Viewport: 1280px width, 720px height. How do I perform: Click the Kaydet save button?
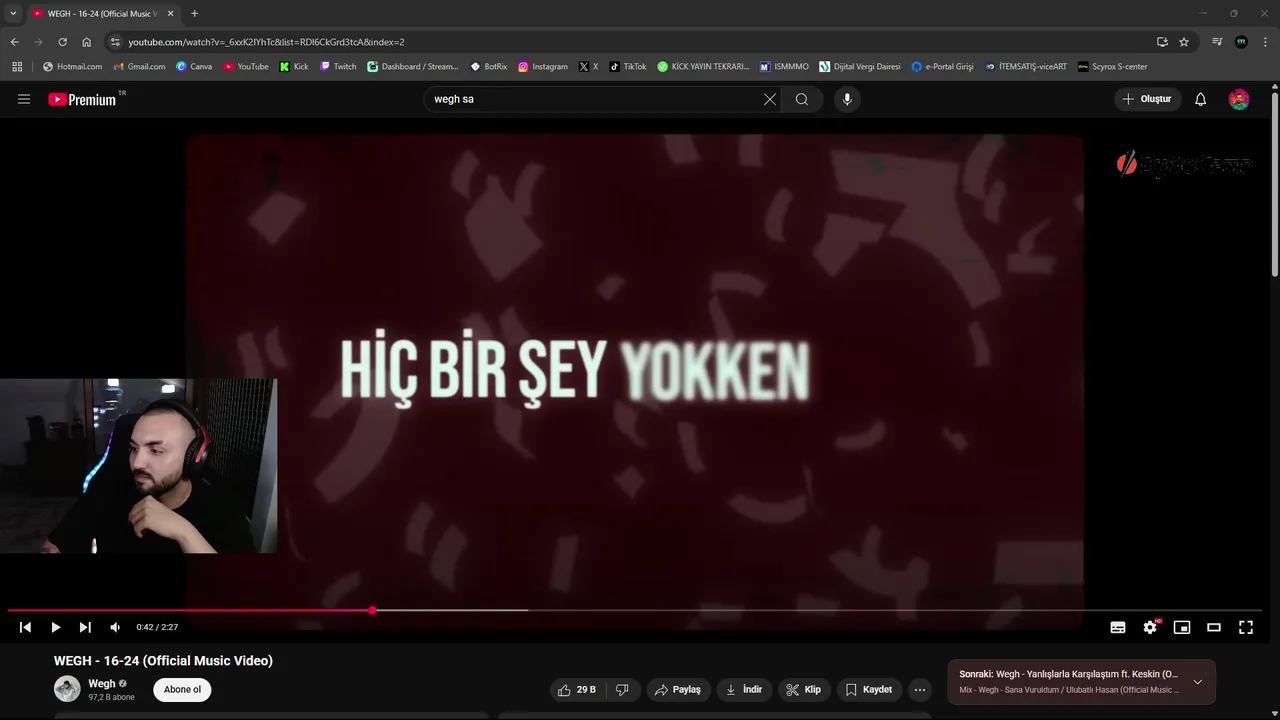pos(868,689)
